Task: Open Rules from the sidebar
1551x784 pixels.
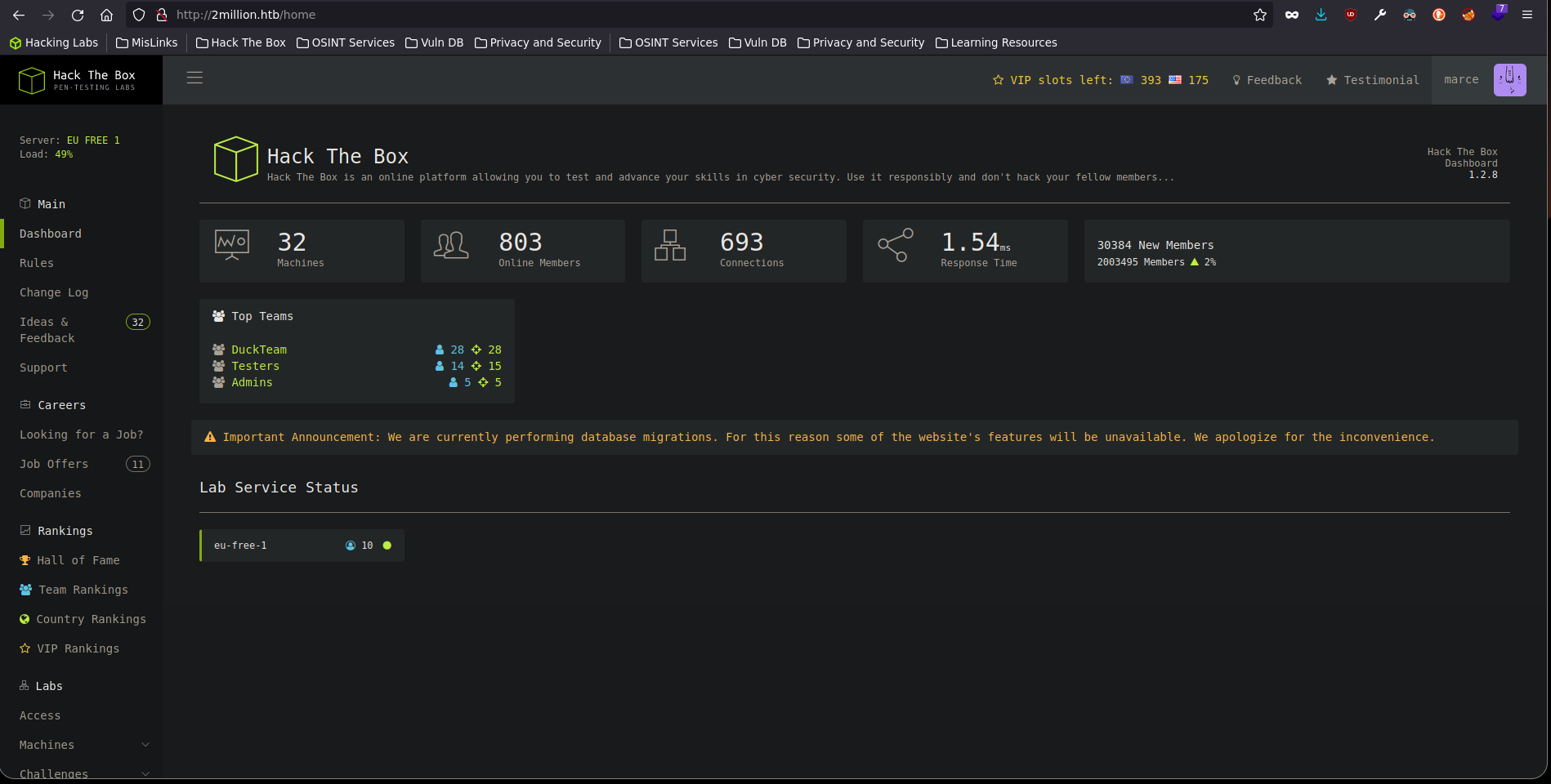Action: coord(37,263)
